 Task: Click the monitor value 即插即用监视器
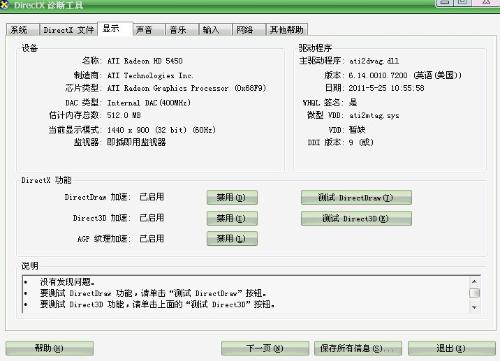(x=136, y=142)
